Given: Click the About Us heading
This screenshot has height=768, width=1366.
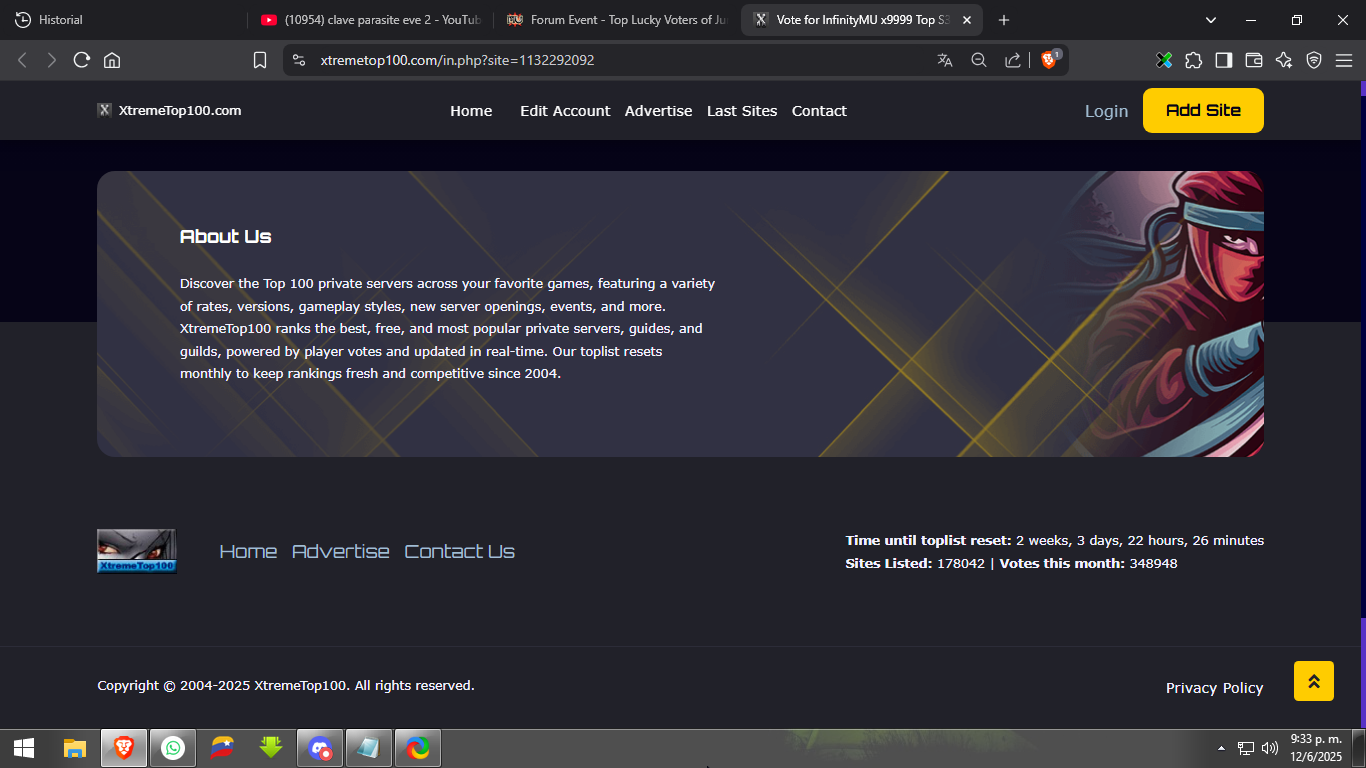Looking at the screenshot, I should pyautogui.click(x=226, y=237).
